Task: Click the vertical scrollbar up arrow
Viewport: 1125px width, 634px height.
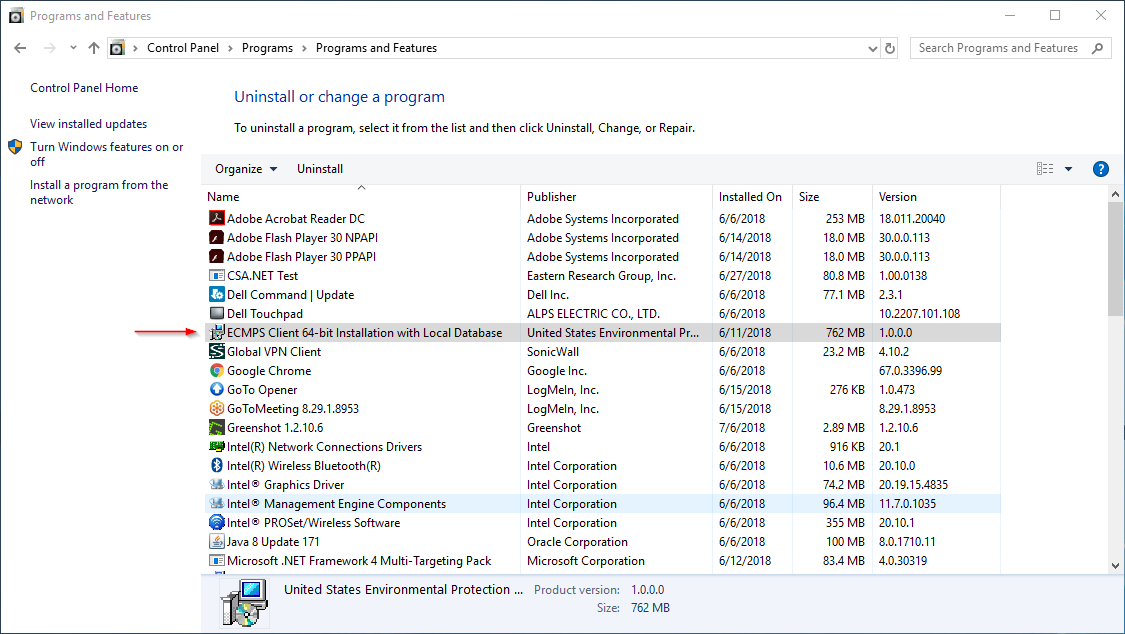Action: (1115, 194)
